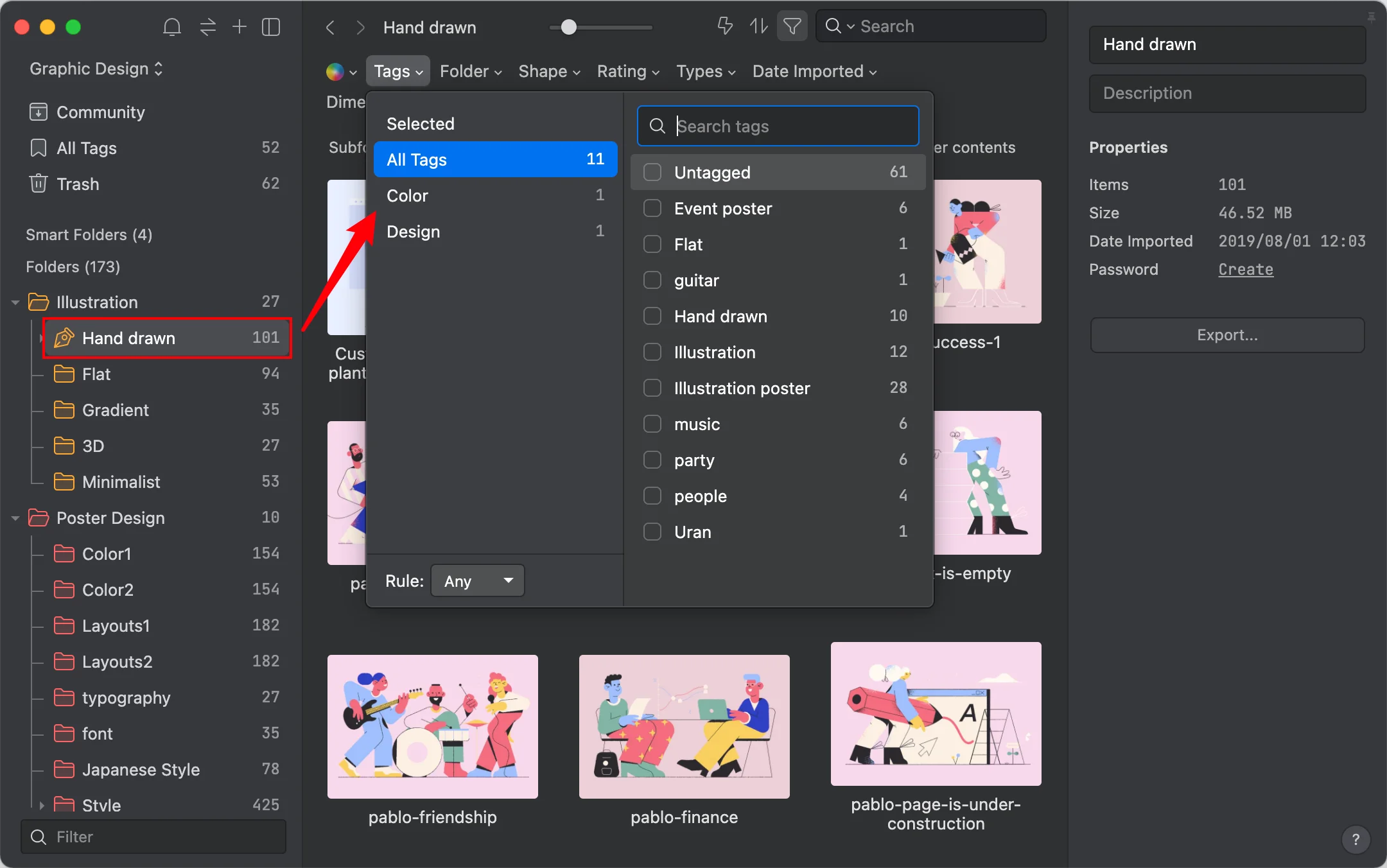Open the notifications bell icon
Image resolution: width=1387 pixels, height=868 pixels.
click(171, 27)
